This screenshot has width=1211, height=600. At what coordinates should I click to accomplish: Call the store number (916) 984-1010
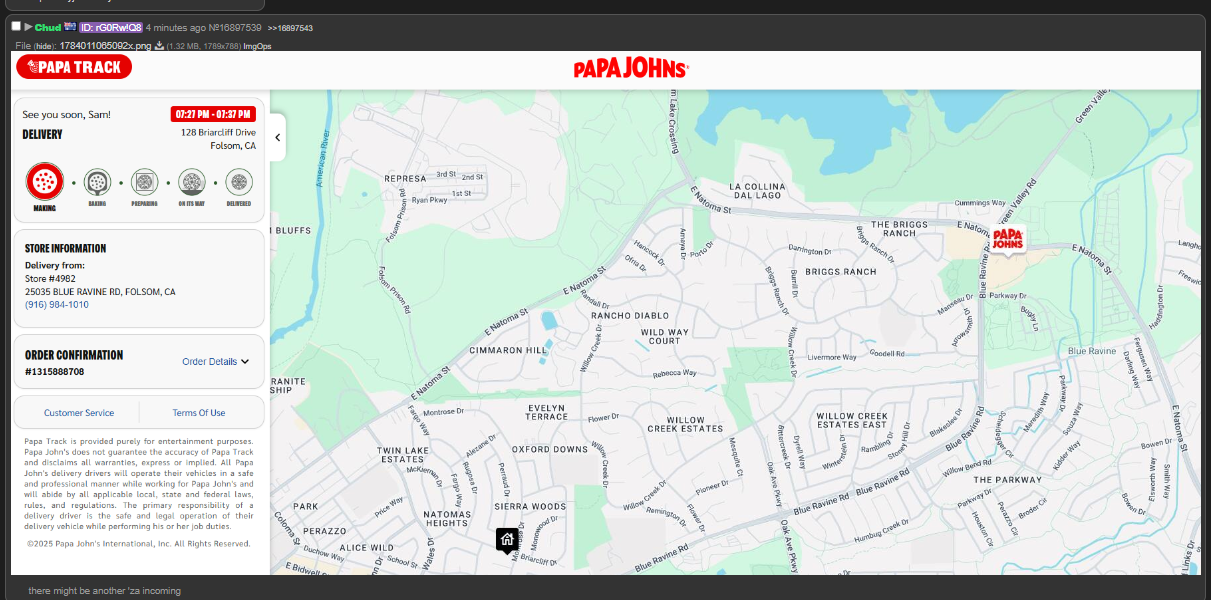[57, 305]
